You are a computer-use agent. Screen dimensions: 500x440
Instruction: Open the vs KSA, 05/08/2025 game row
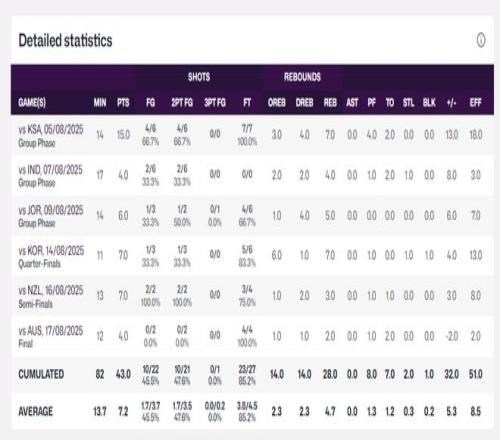tap(252, 135)
